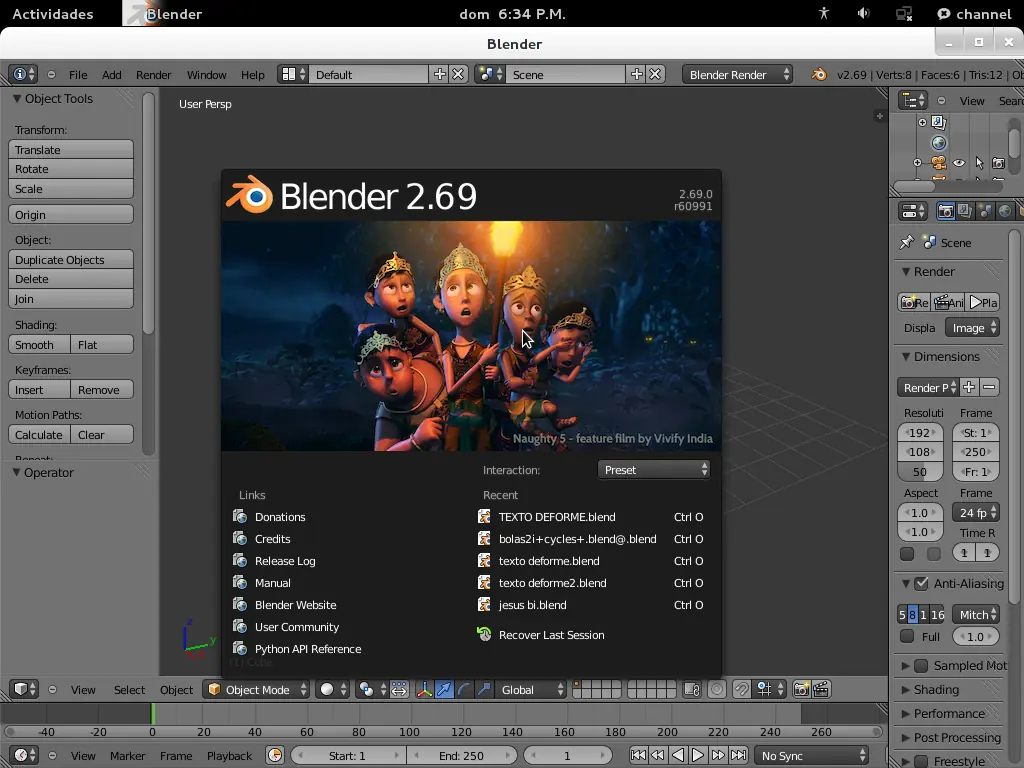Enable the Full Sample checkbox
Screen dimensions: 1024x768
pyautogui.click(x=907, y=636)
